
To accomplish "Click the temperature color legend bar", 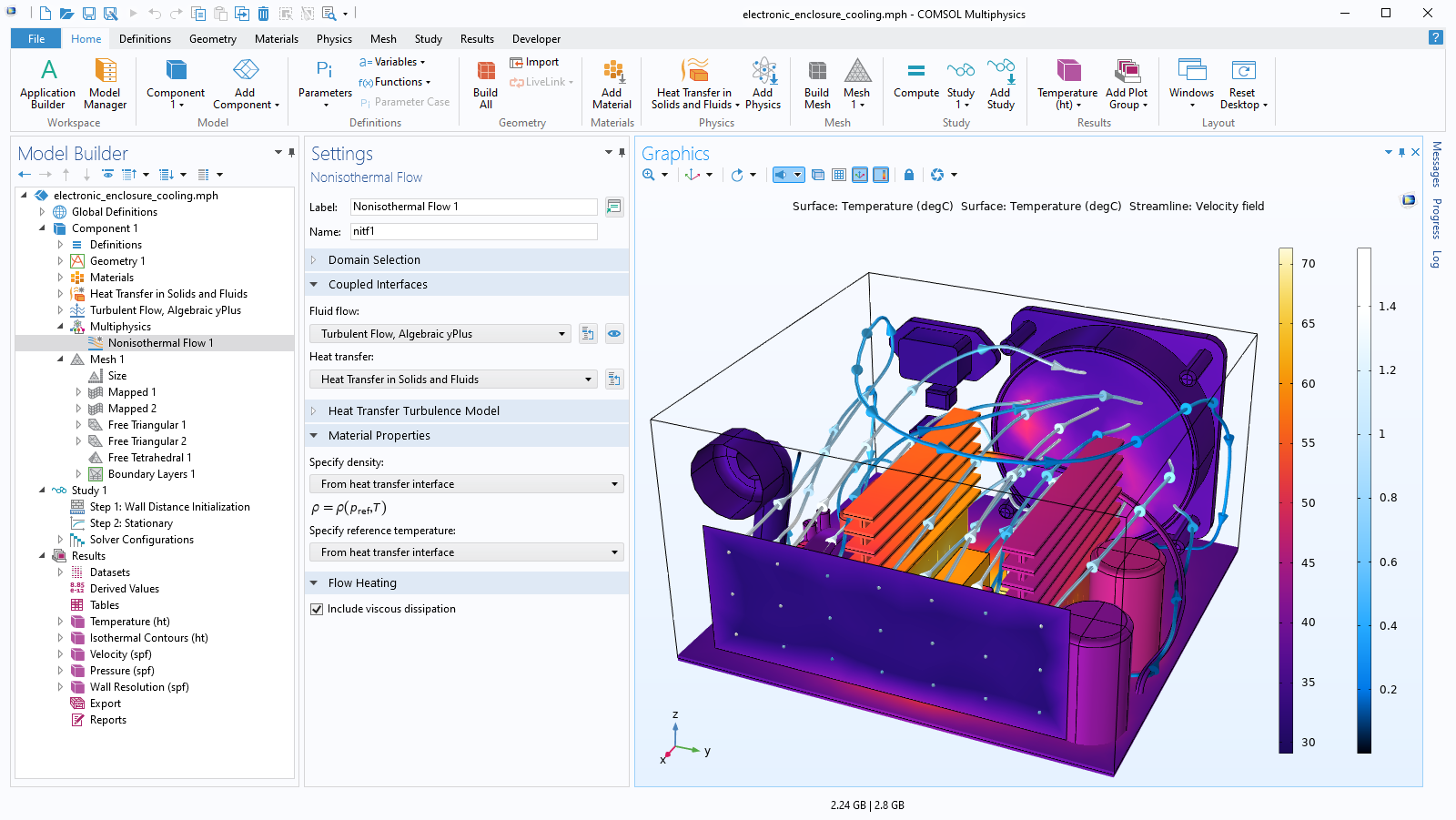I will pyautogui.click(x=1286, y=501).
